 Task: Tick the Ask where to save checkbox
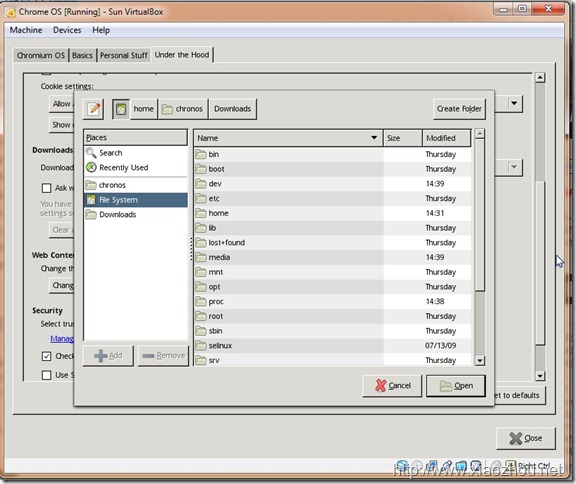point(46,188)
